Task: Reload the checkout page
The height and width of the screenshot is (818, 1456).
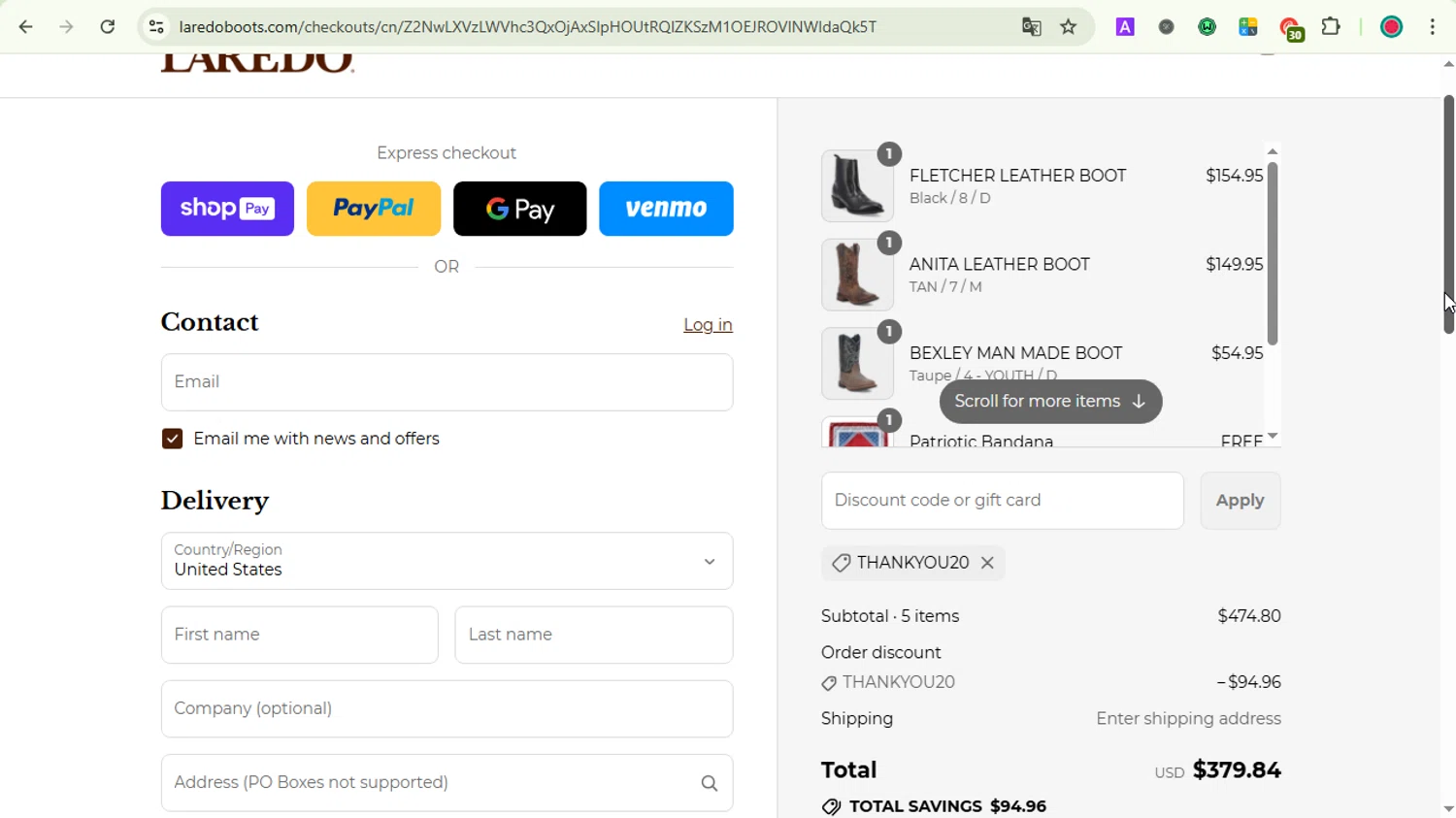Action: (108, 27)
